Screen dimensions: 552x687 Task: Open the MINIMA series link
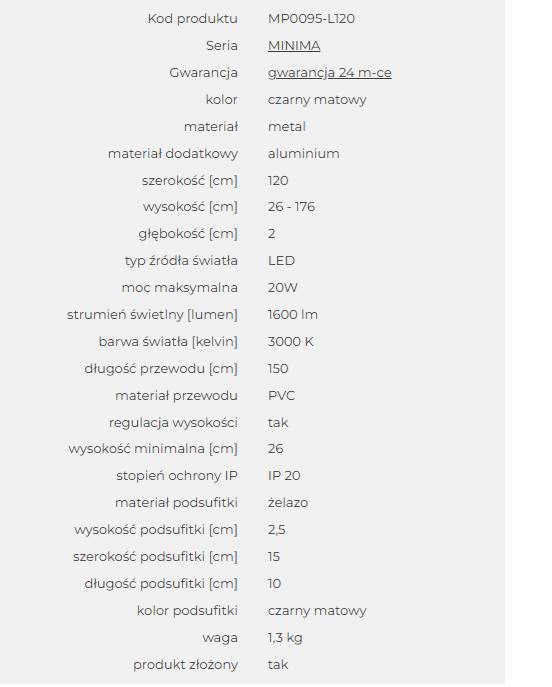point(294,46)
